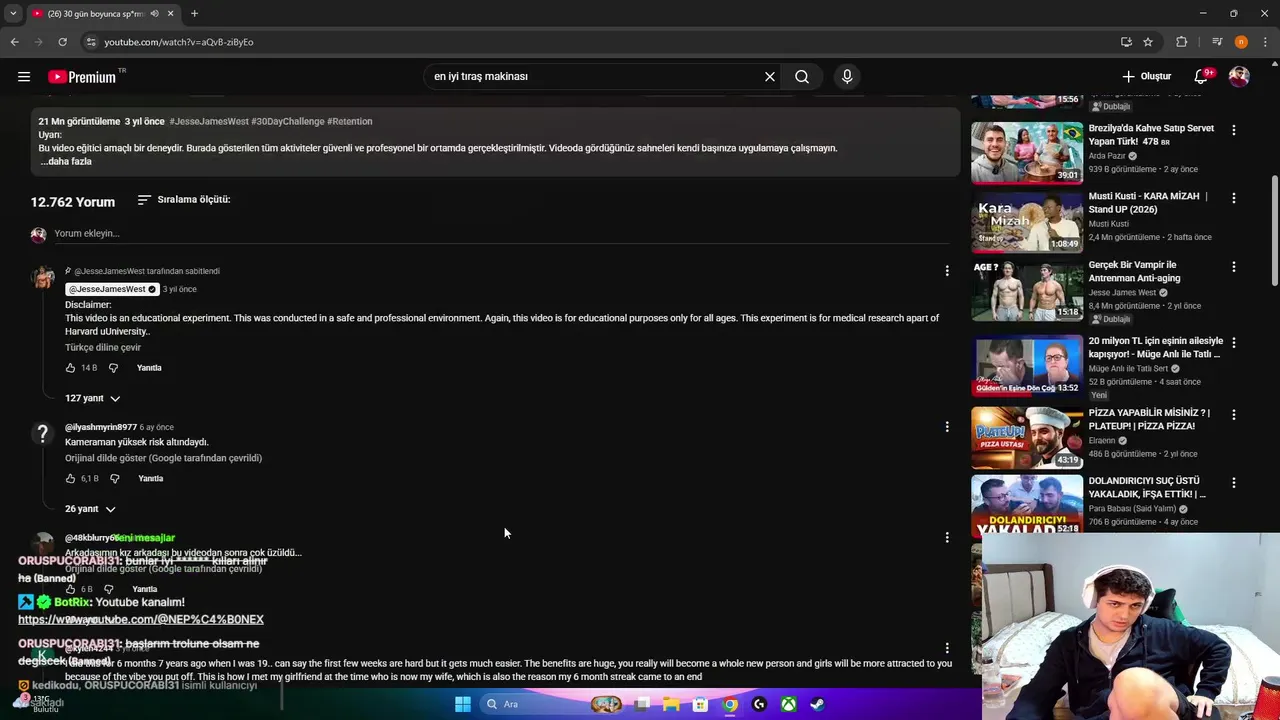Screen dimensions: 1280x720
Task: Open Windows Start menu
Action: (462, 704)
